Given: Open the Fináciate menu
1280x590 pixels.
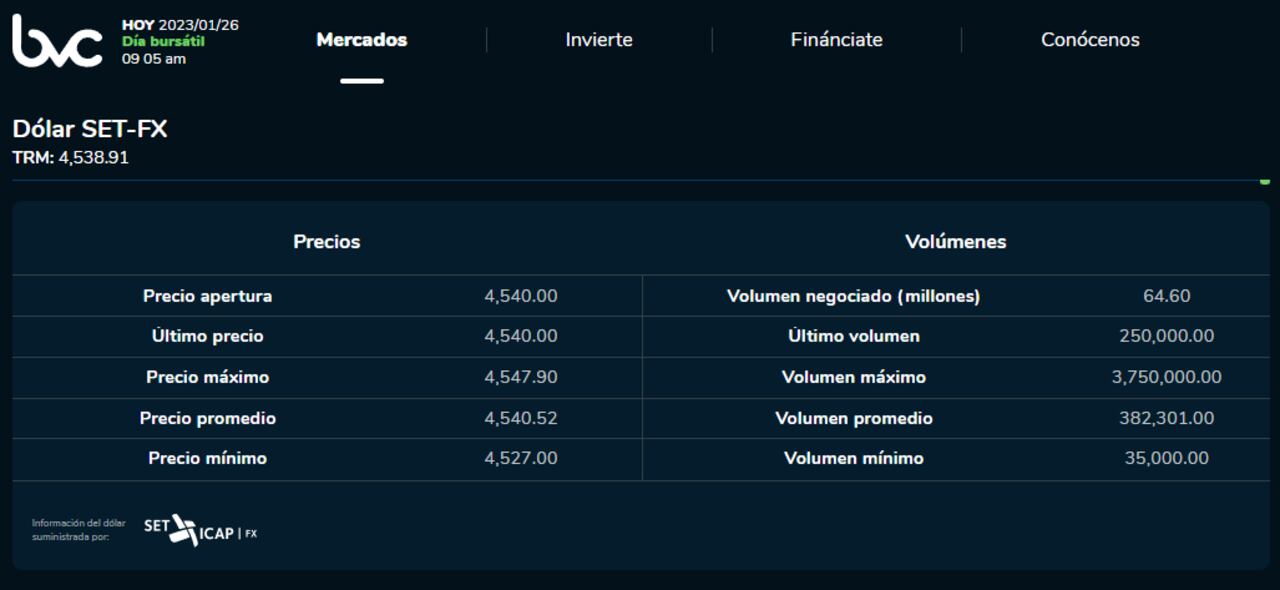Looking at the screenshot, I should [x=837, y=40].
